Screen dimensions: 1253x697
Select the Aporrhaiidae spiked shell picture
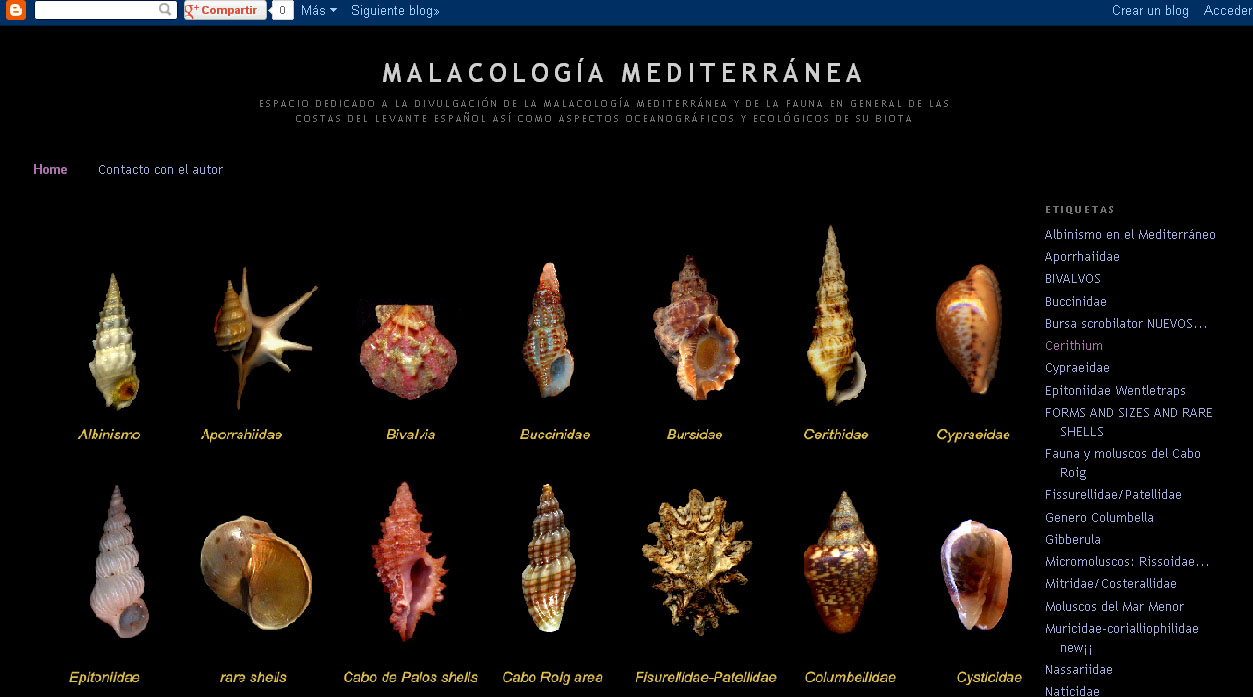point(257,338)
